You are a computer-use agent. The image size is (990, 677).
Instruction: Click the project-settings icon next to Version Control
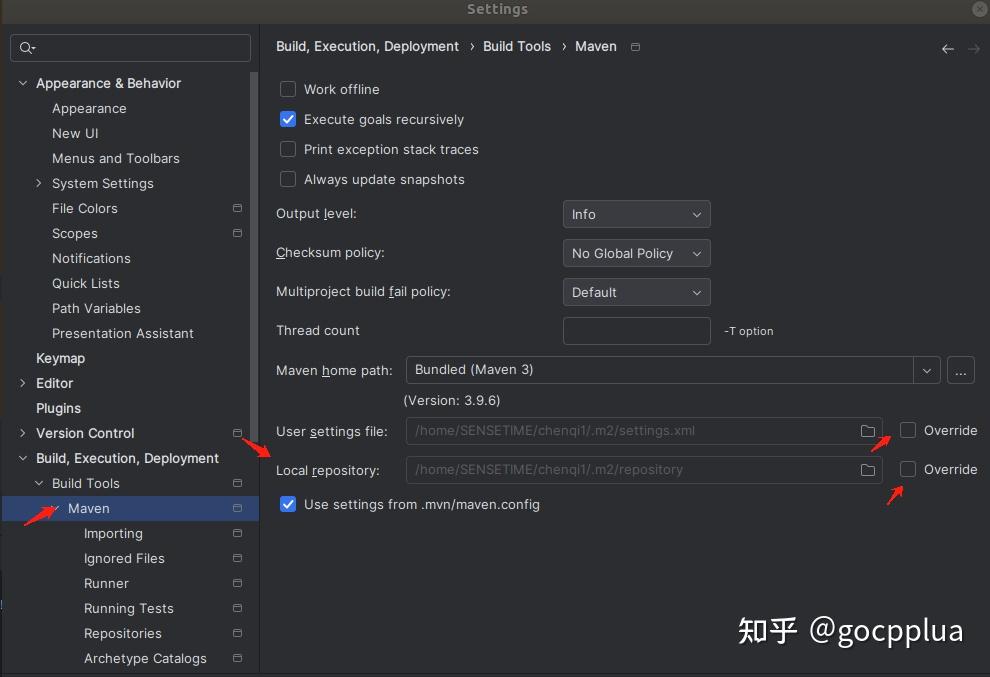click(237, 433)
